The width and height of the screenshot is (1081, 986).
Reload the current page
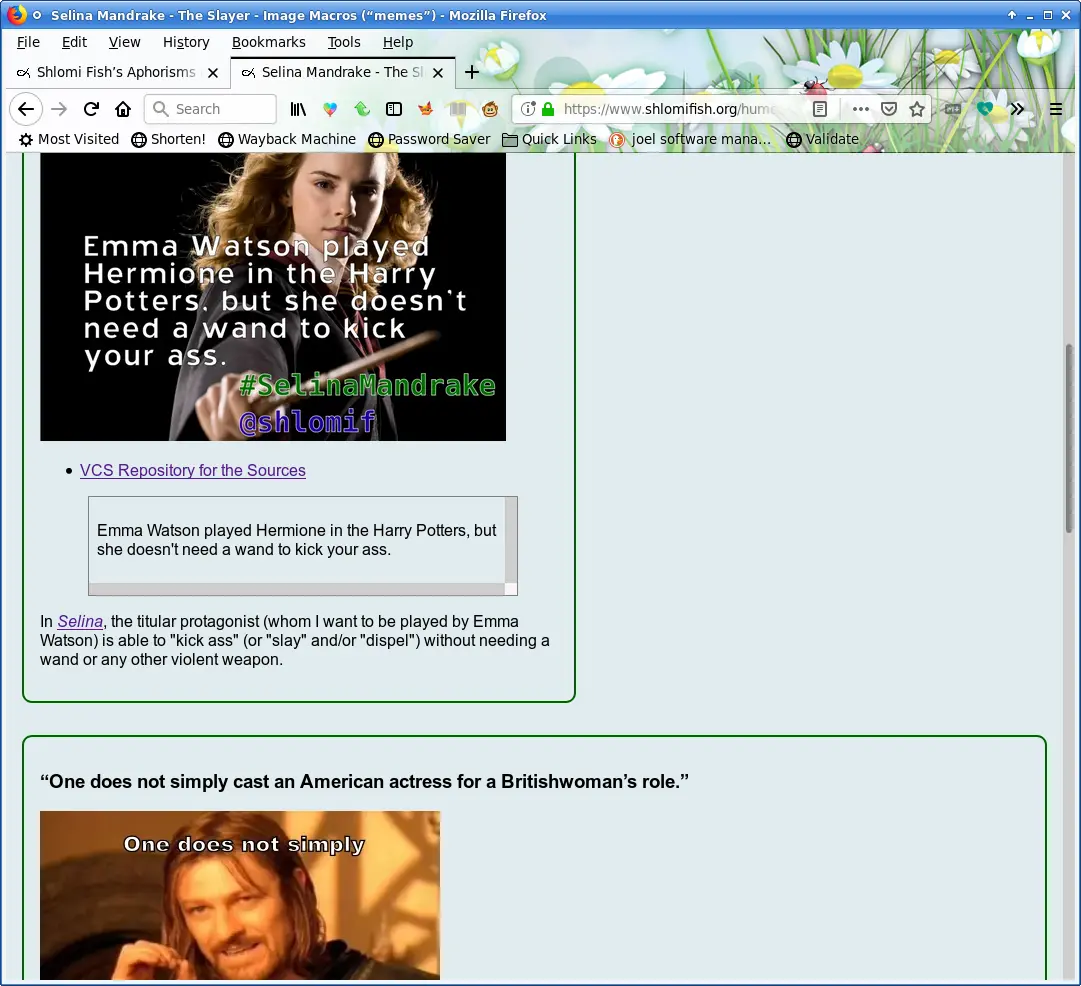click(91, 109)
